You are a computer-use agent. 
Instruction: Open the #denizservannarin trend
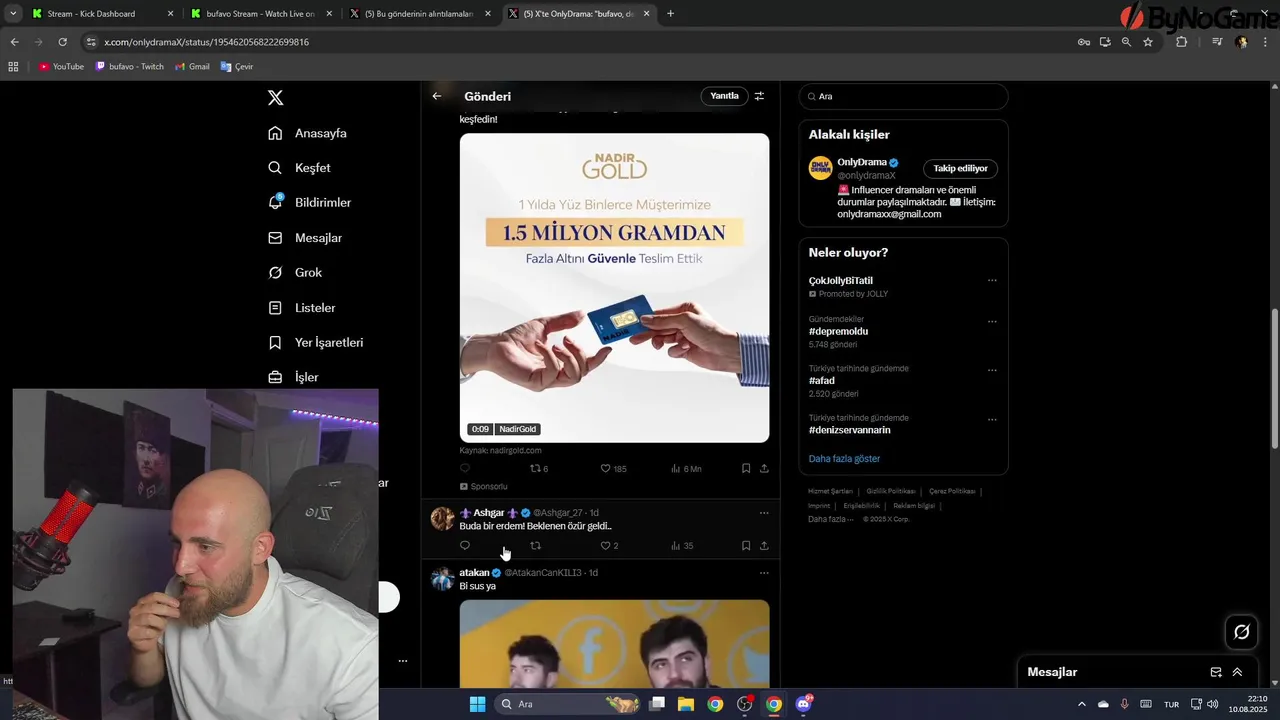point(849,430)
